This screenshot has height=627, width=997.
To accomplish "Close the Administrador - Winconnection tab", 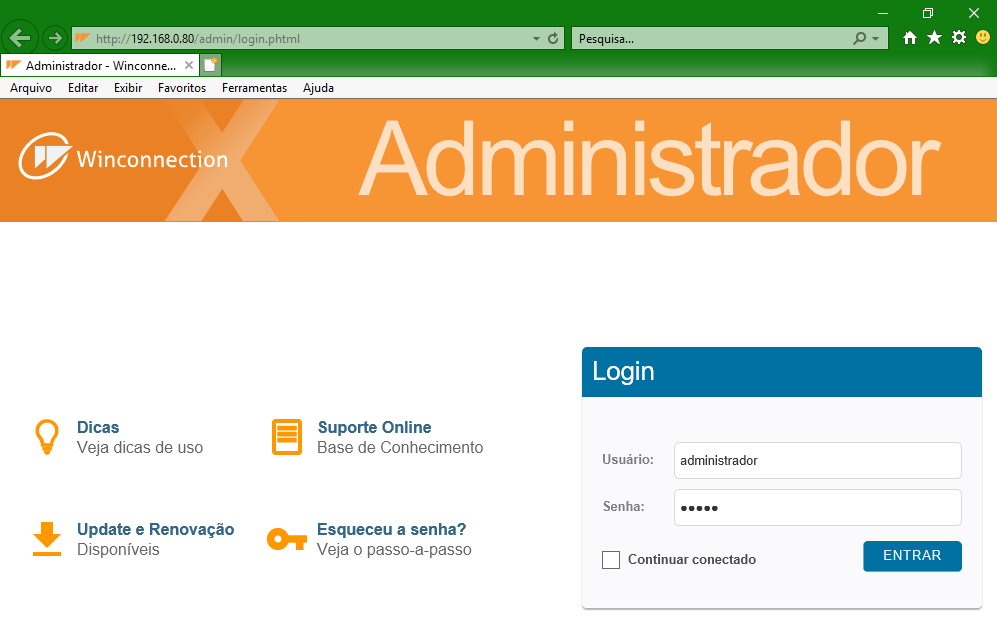I will 189,65.
